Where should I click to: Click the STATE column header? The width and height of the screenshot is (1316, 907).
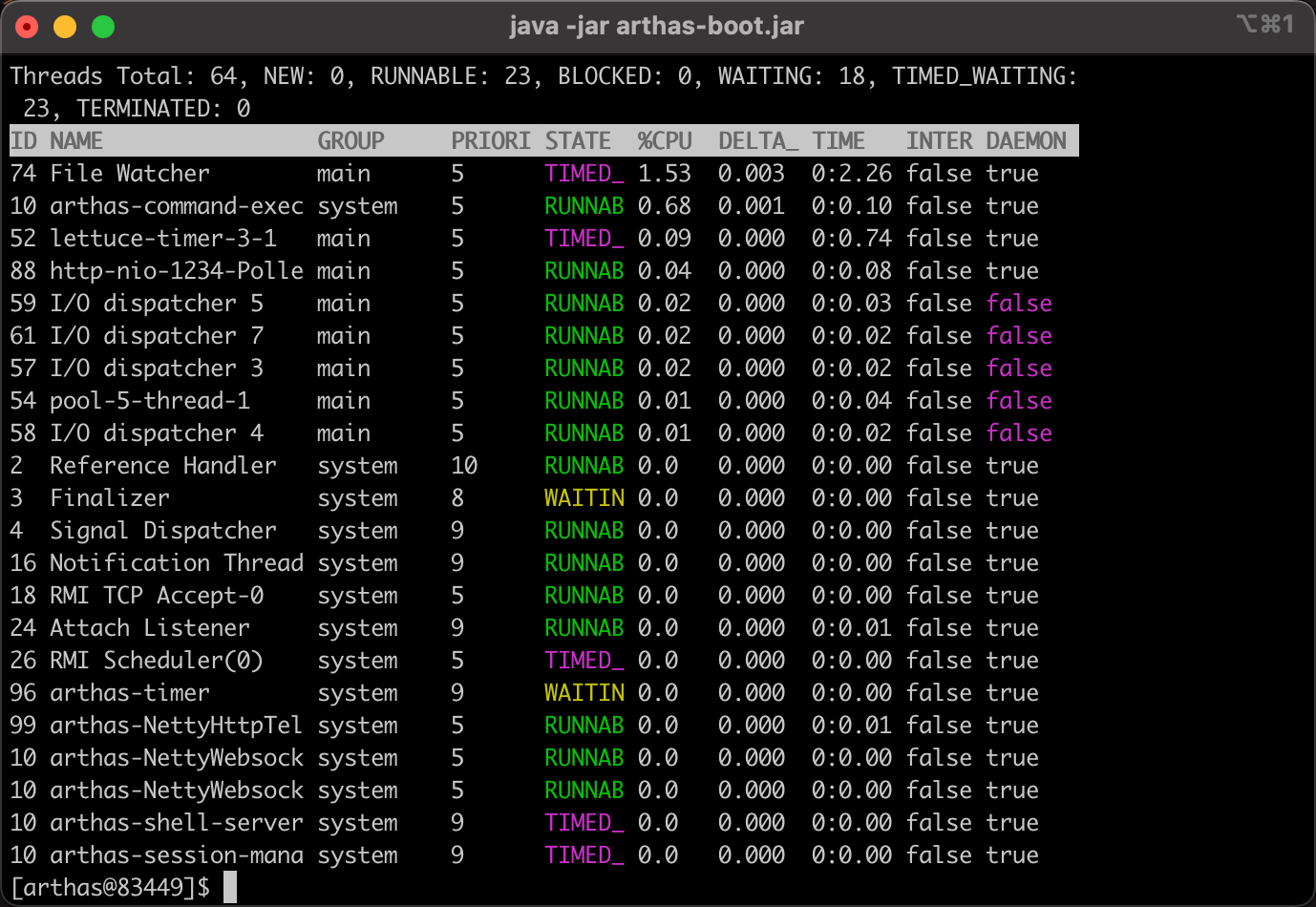click(578, 141)
